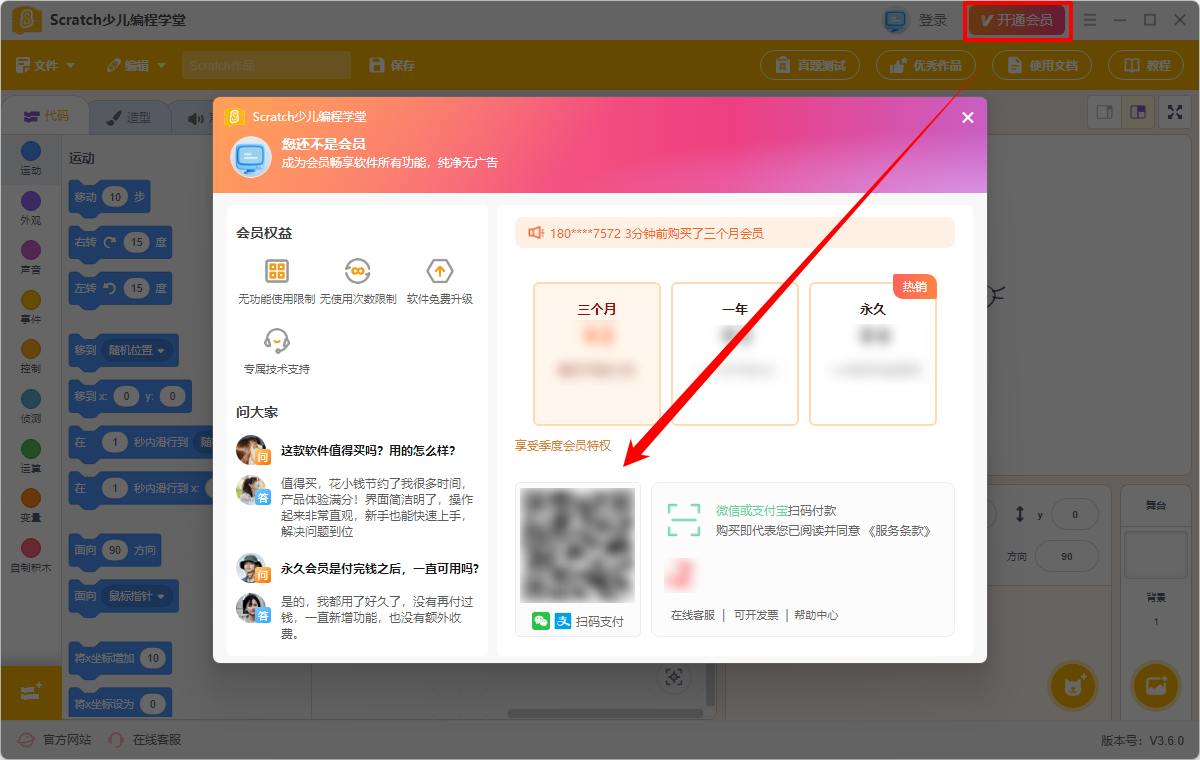Click the 移动 10 步 block
Image resolution: width=1200 pixels, height=760 pixels.
(109, 198)
